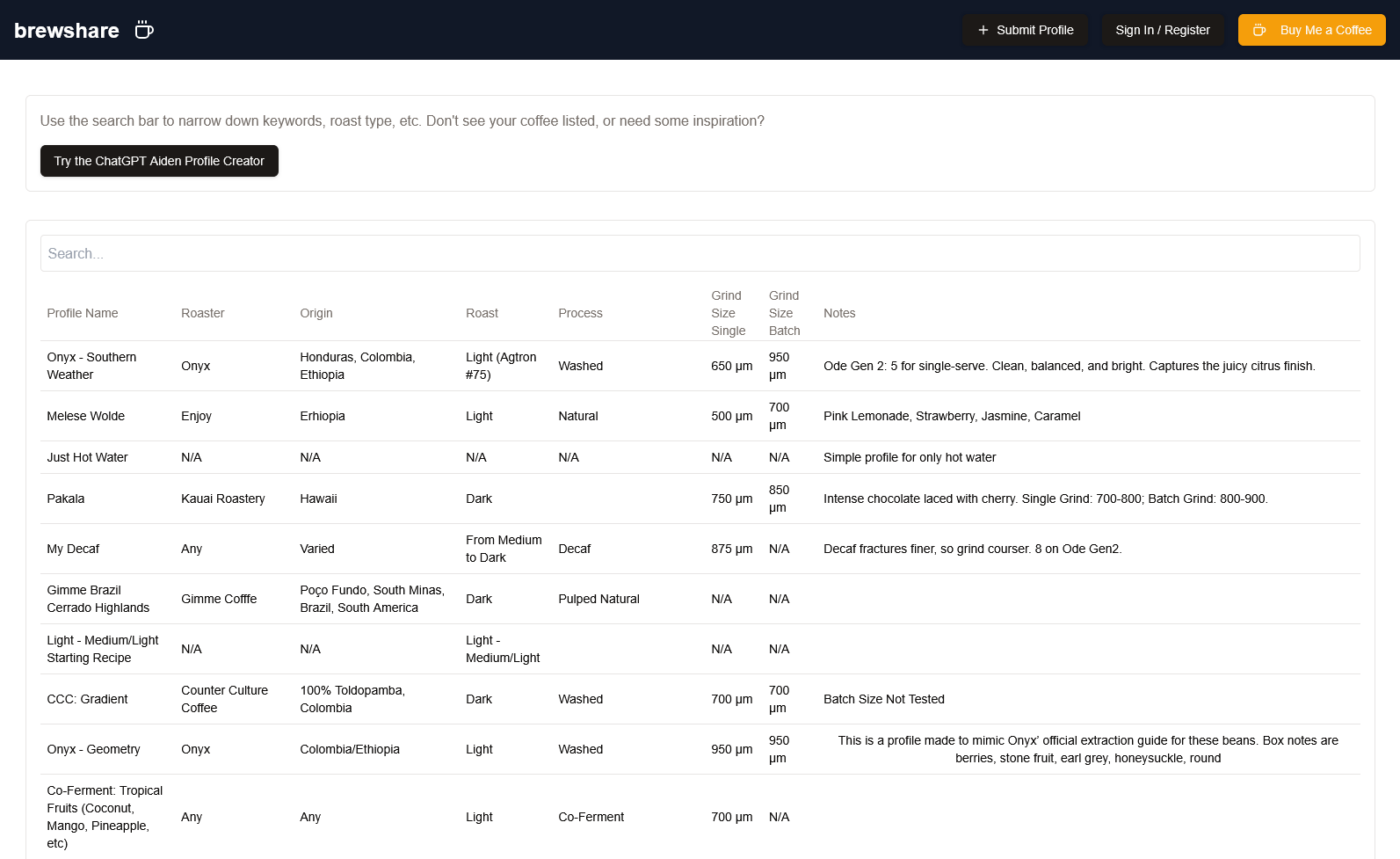1400x859 pixels.
Task: Click the Roast column header
Action: tap(482, 313)
